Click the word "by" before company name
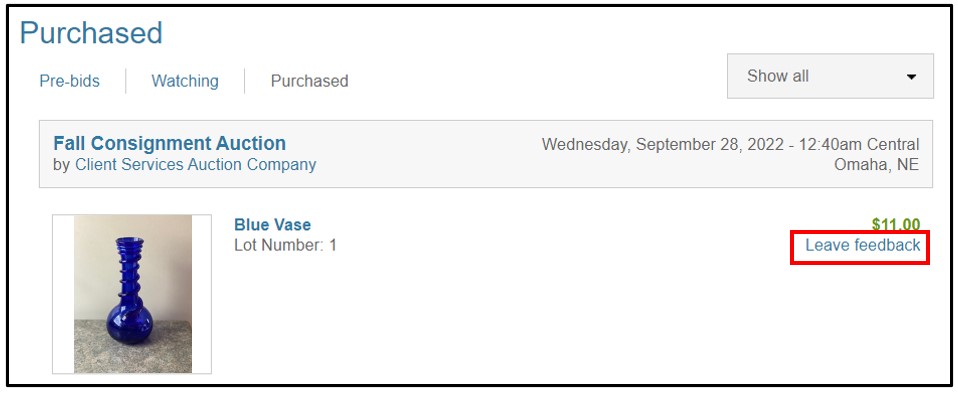Screen dimensions: 958x394 tap(61, 165)
